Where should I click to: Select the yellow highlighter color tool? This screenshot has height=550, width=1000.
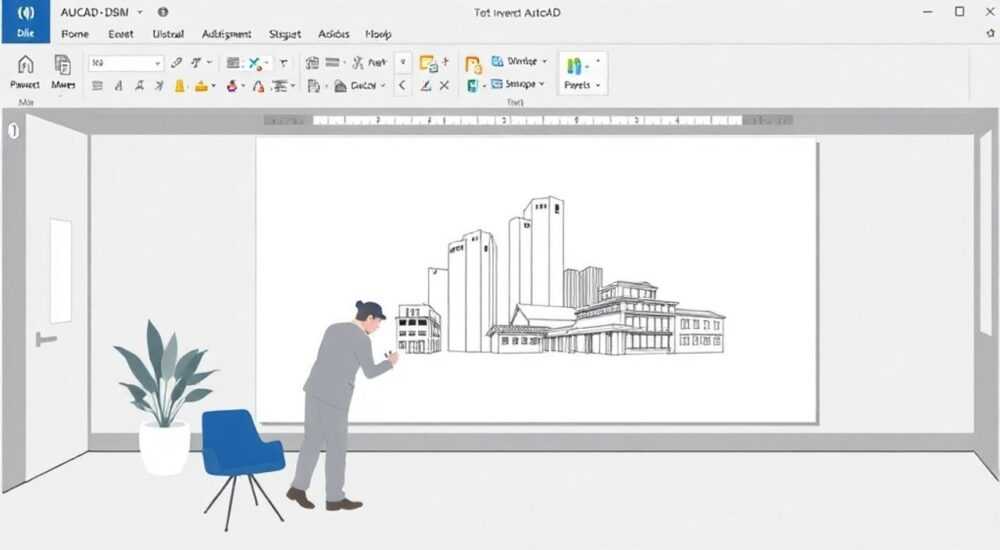179,85
